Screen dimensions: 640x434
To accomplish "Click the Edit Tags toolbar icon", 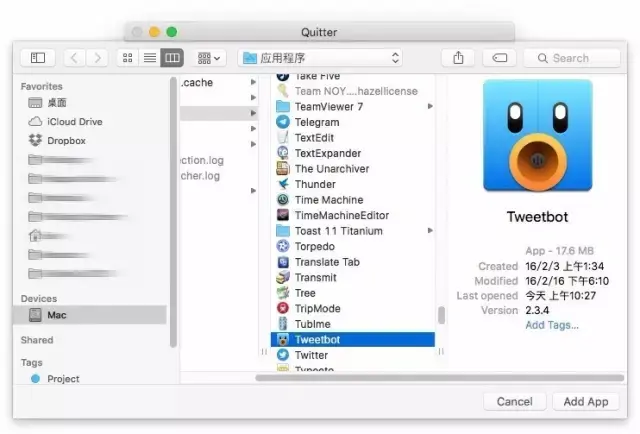I will point(500,58).
